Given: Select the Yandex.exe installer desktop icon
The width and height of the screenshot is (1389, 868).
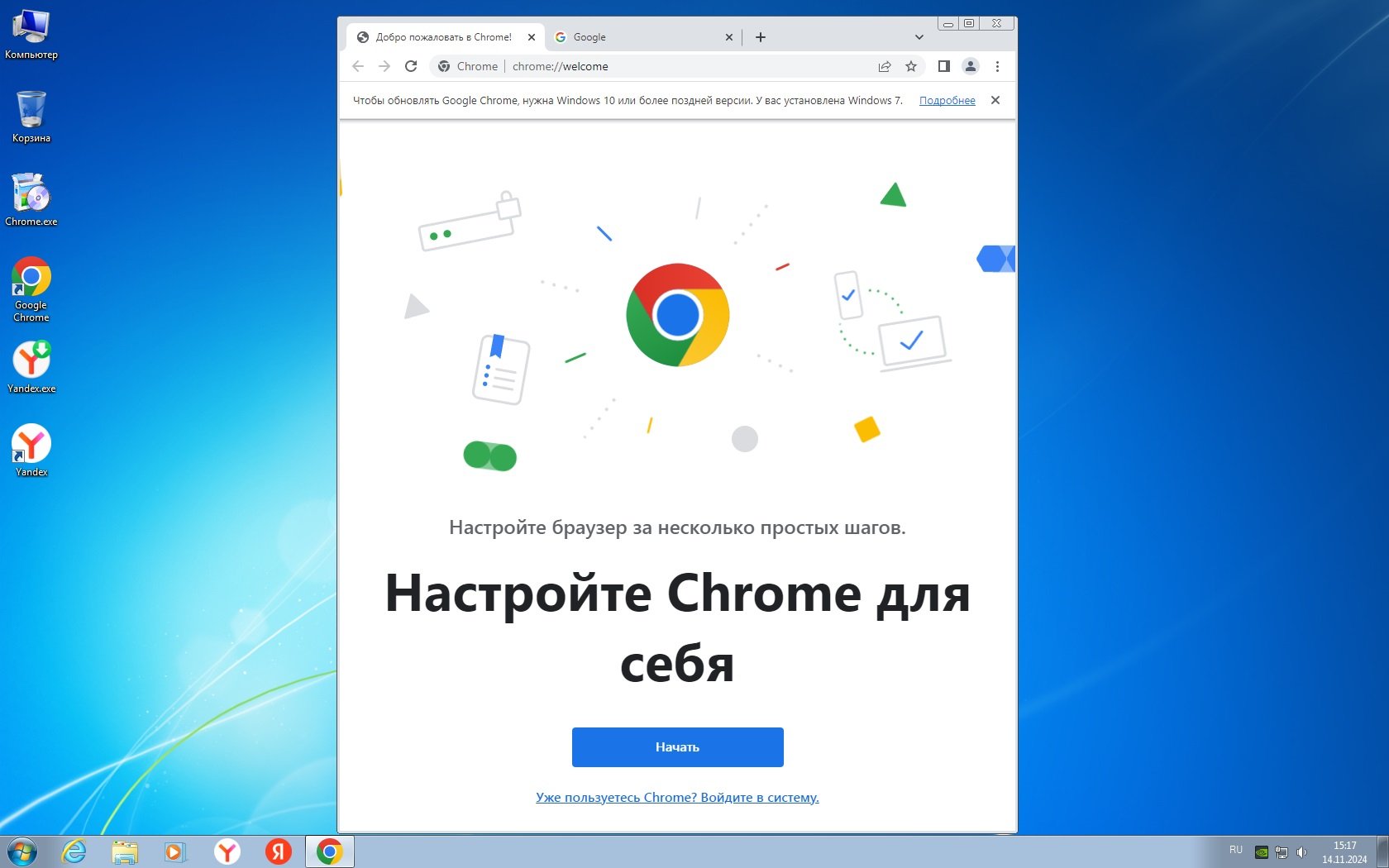Looking at the screenshot, I should pyautogui.click(x=31, y=367).
